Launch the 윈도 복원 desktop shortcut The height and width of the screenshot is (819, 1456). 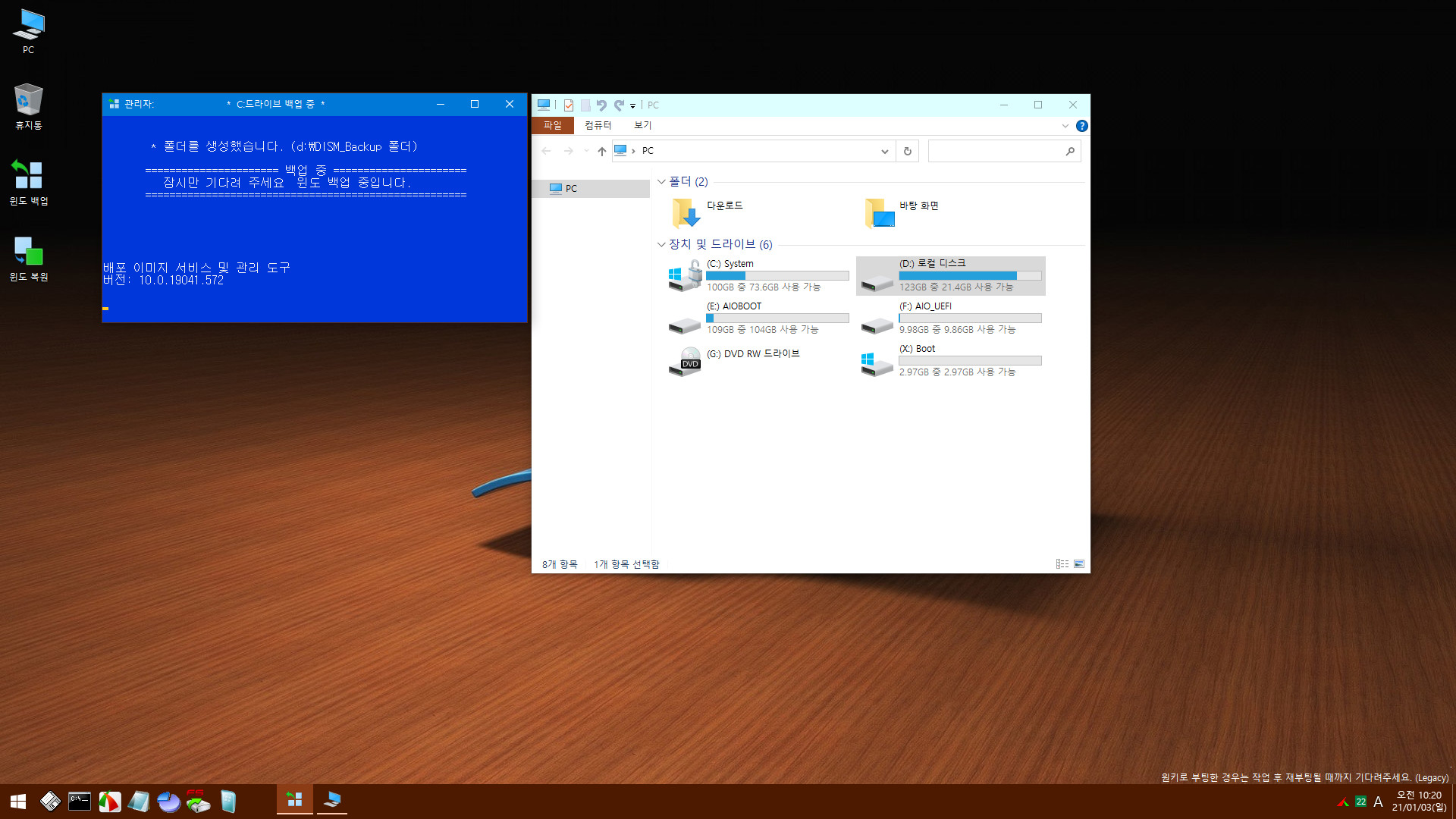tap(28, 259)
